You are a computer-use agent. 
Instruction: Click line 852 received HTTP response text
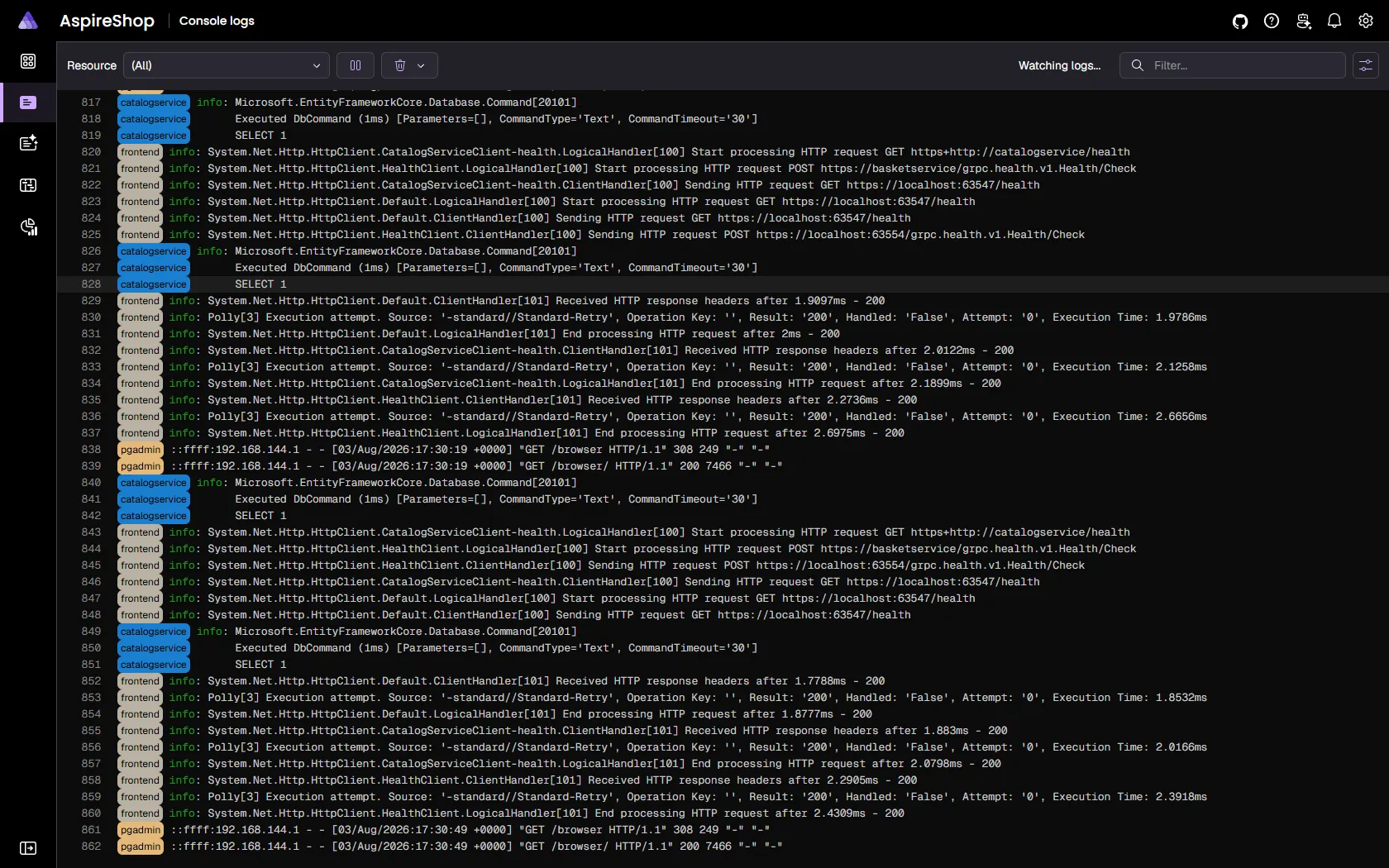coord(546,681)
